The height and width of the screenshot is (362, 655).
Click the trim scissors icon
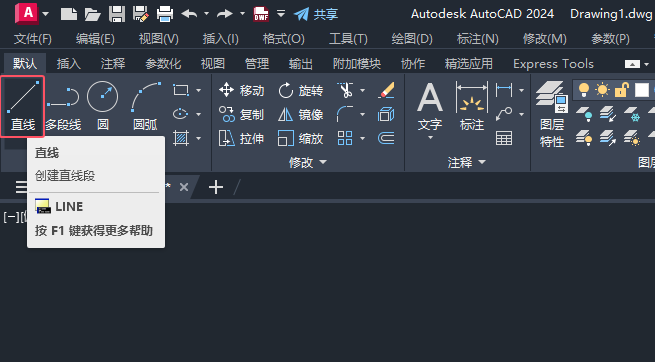(x=345, y=90)
